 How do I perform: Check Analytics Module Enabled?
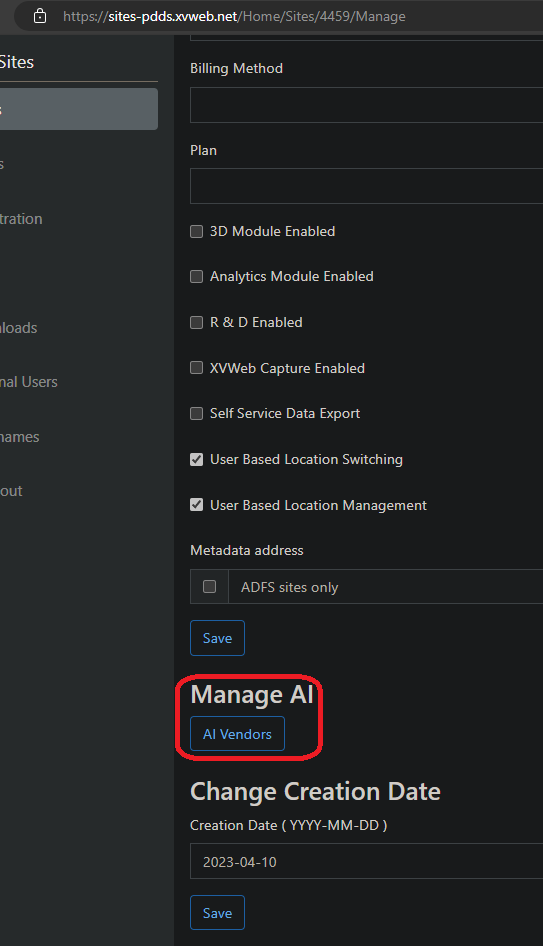point(197,276)
